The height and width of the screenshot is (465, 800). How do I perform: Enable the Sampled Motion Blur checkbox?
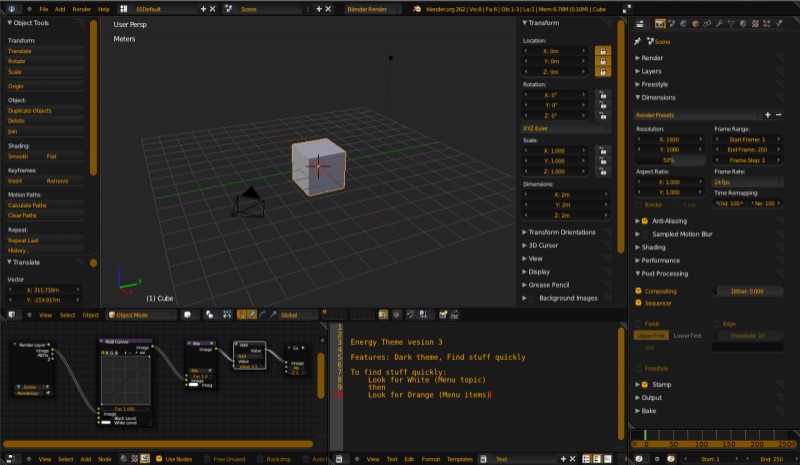click(x=645, y=234)
